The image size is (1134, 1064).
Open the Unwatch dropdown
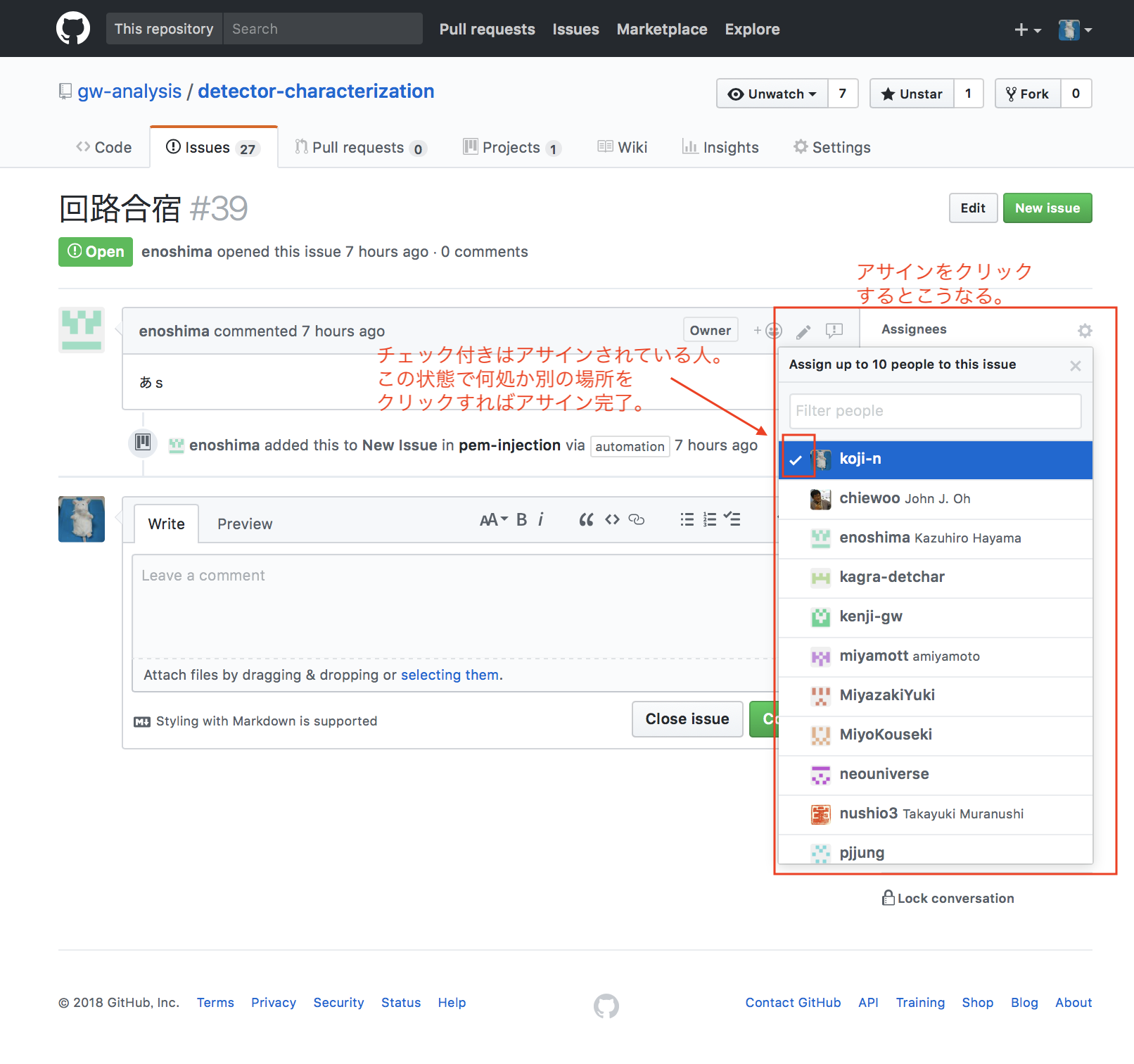[x=772, y=94]
